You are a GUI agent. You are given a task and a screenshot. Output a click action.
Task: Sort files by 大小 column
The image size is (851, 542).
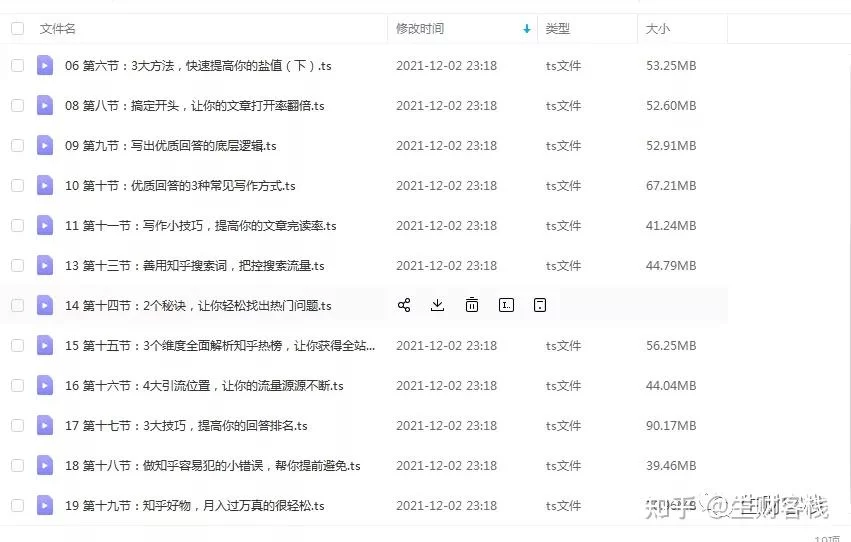[x=658, y=29]
